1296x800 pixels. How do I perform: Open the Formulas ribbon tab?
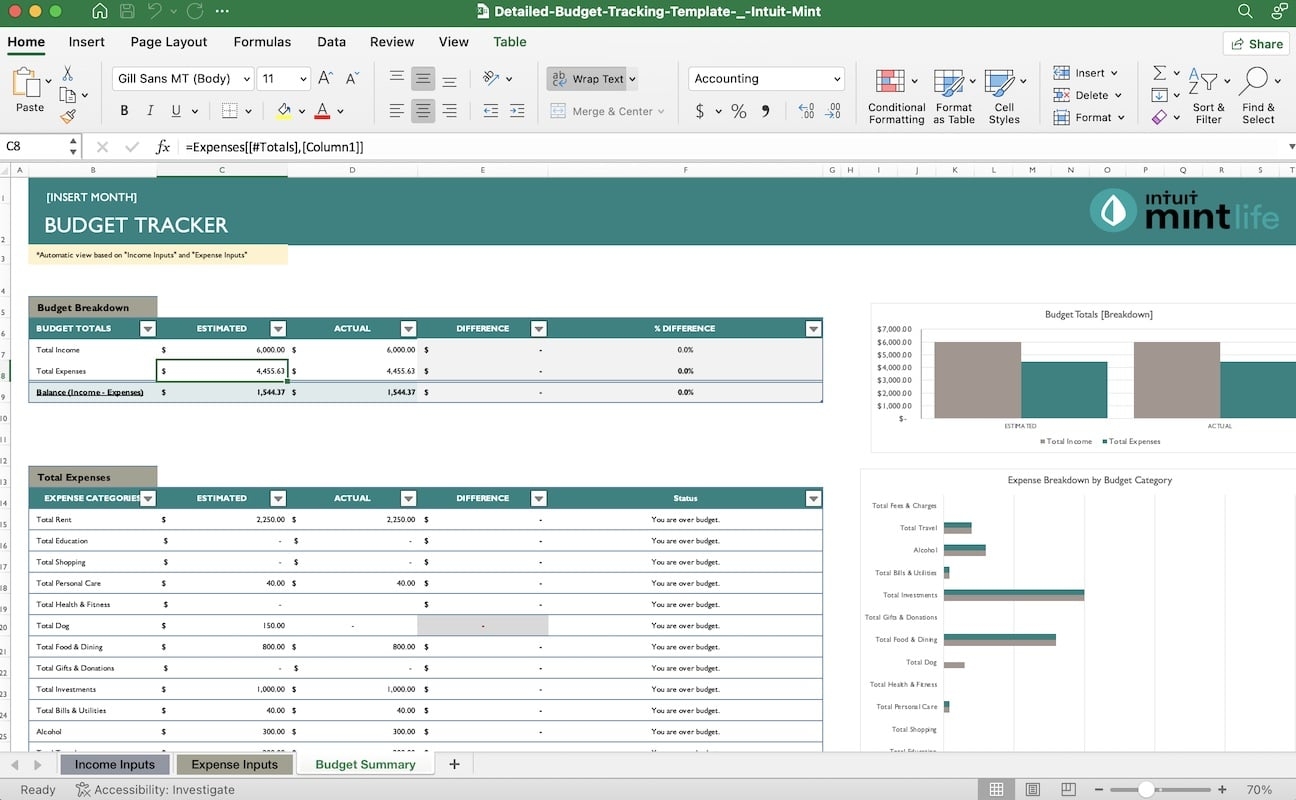pos(262,42)
